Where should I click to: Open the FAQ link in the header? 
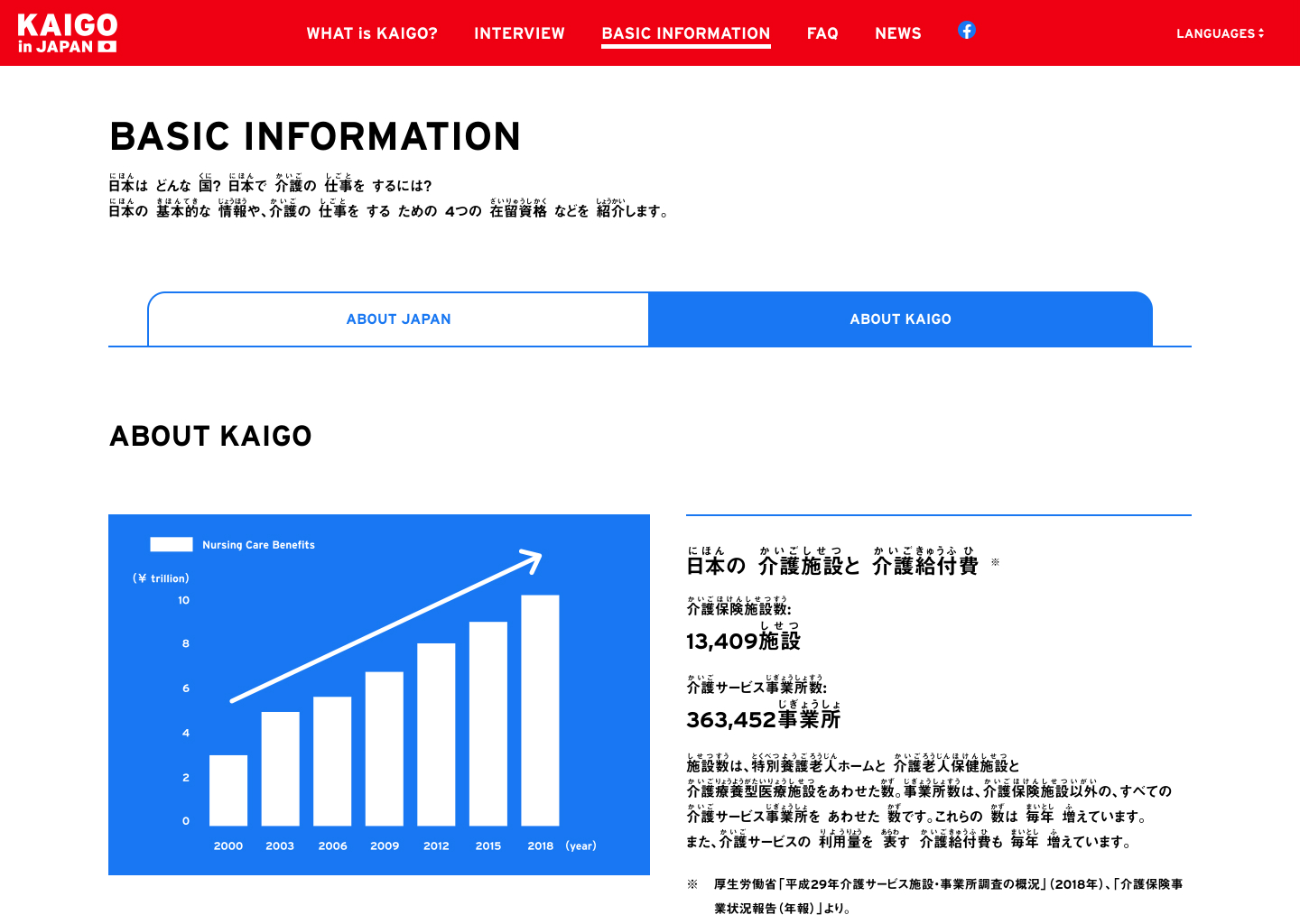pyautogui.click(x=822, y=33)
